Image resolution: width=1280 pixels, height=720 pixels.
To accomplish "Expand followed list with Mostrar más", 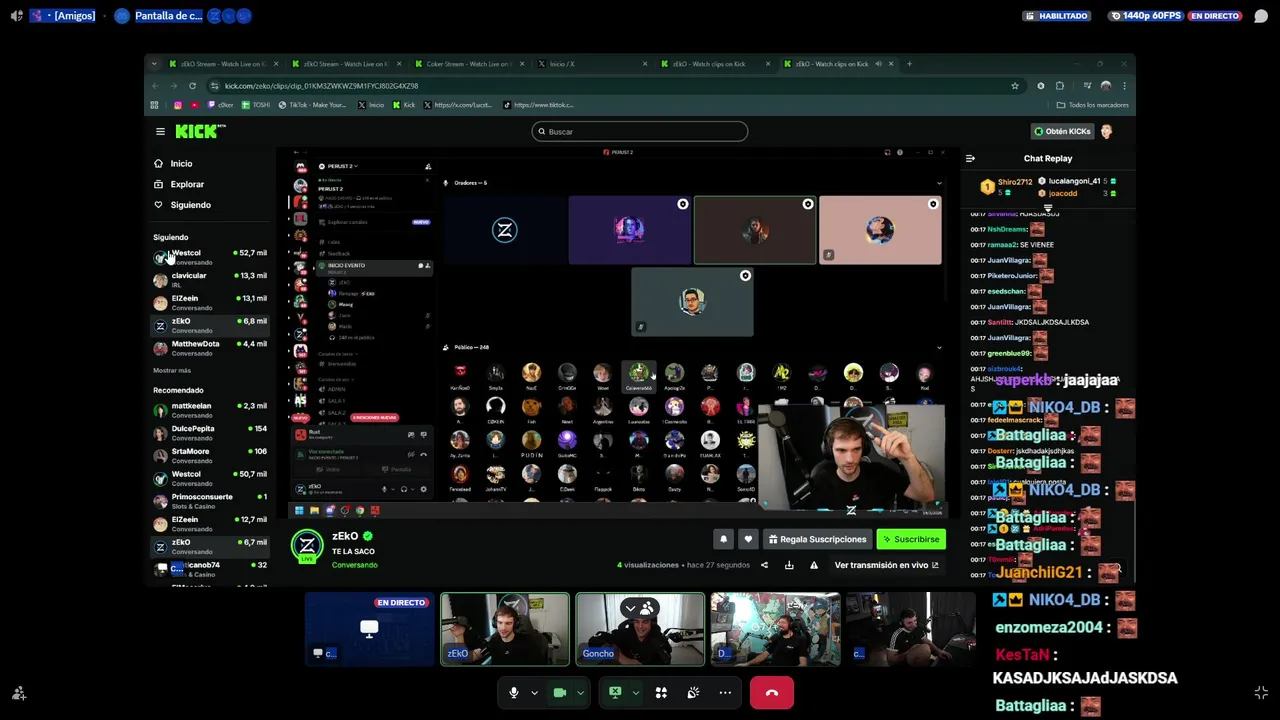I will (x=172, y=371).
